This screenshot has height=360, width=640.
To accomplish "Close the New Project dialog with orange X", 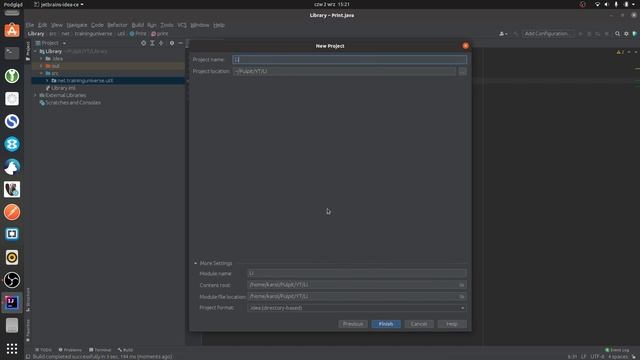I will pos(465,46).
